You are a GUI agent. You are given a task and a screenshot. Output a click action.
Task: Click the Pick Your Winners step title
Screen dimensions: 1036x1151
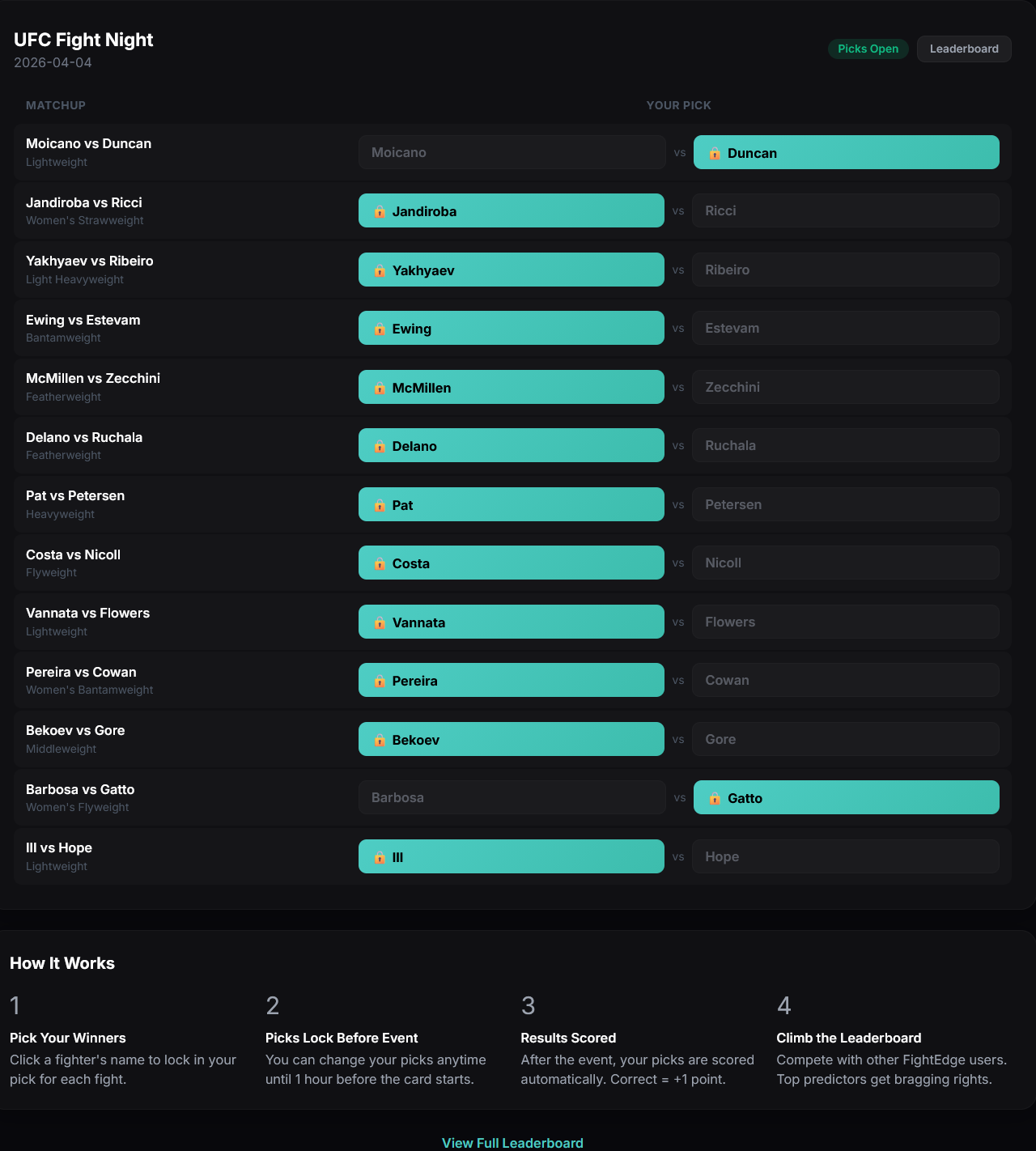coord(68,1038)
